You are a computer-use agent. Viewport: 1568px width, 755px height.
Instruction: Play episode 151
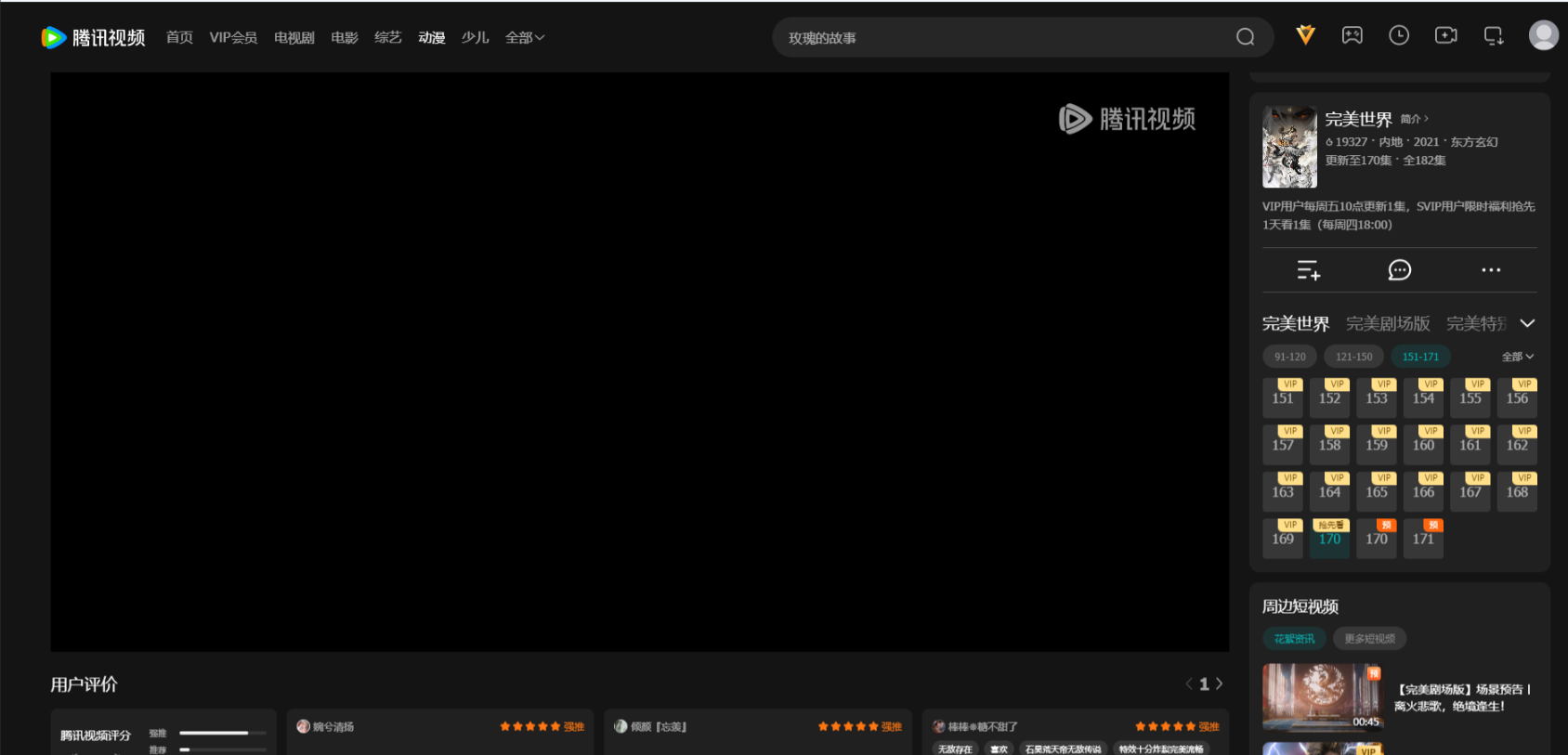click(1283, 397)
